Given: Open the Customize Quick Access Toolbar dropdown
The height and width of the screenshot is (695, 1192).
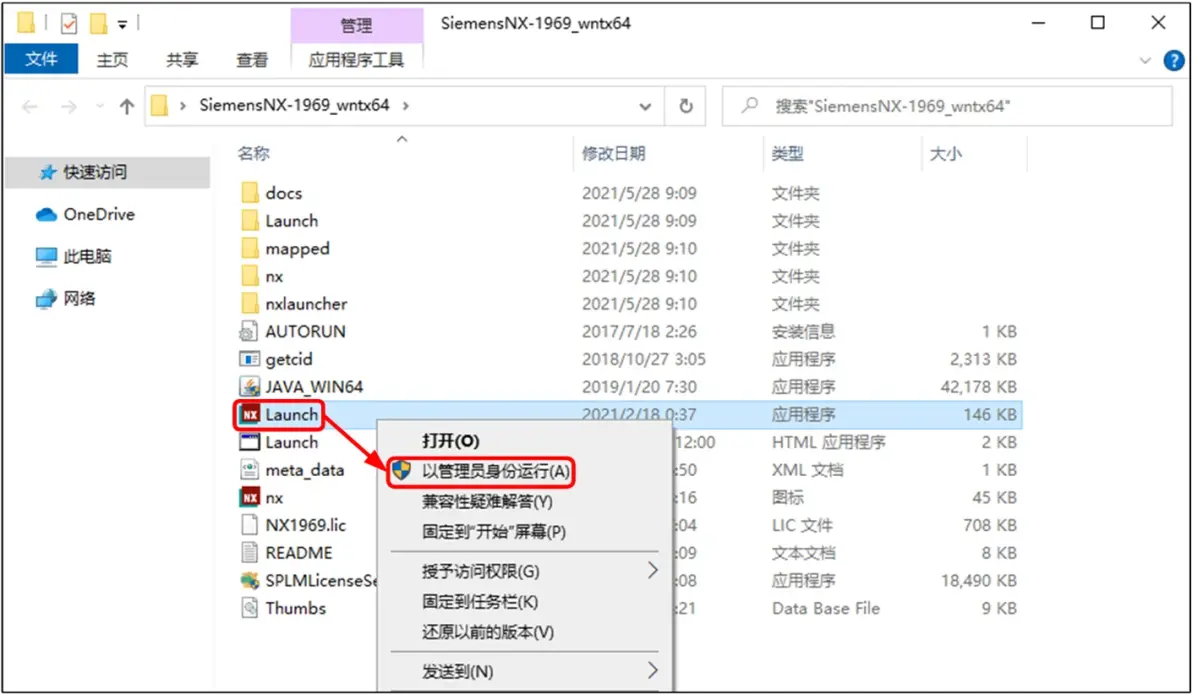Looking at the screenshot, I should (x=122, y=24).
